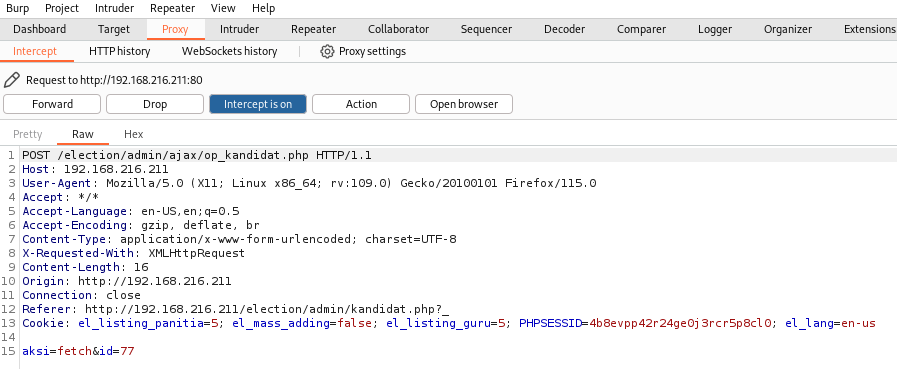Click the Accept-Encoding header line

click(x=141, y=225)
